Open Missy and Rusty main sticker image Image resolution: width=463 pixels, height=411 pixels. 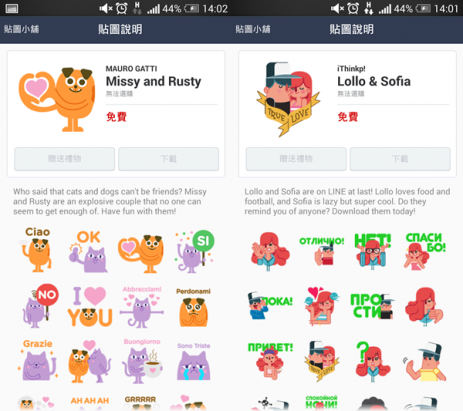click(56, 99)
